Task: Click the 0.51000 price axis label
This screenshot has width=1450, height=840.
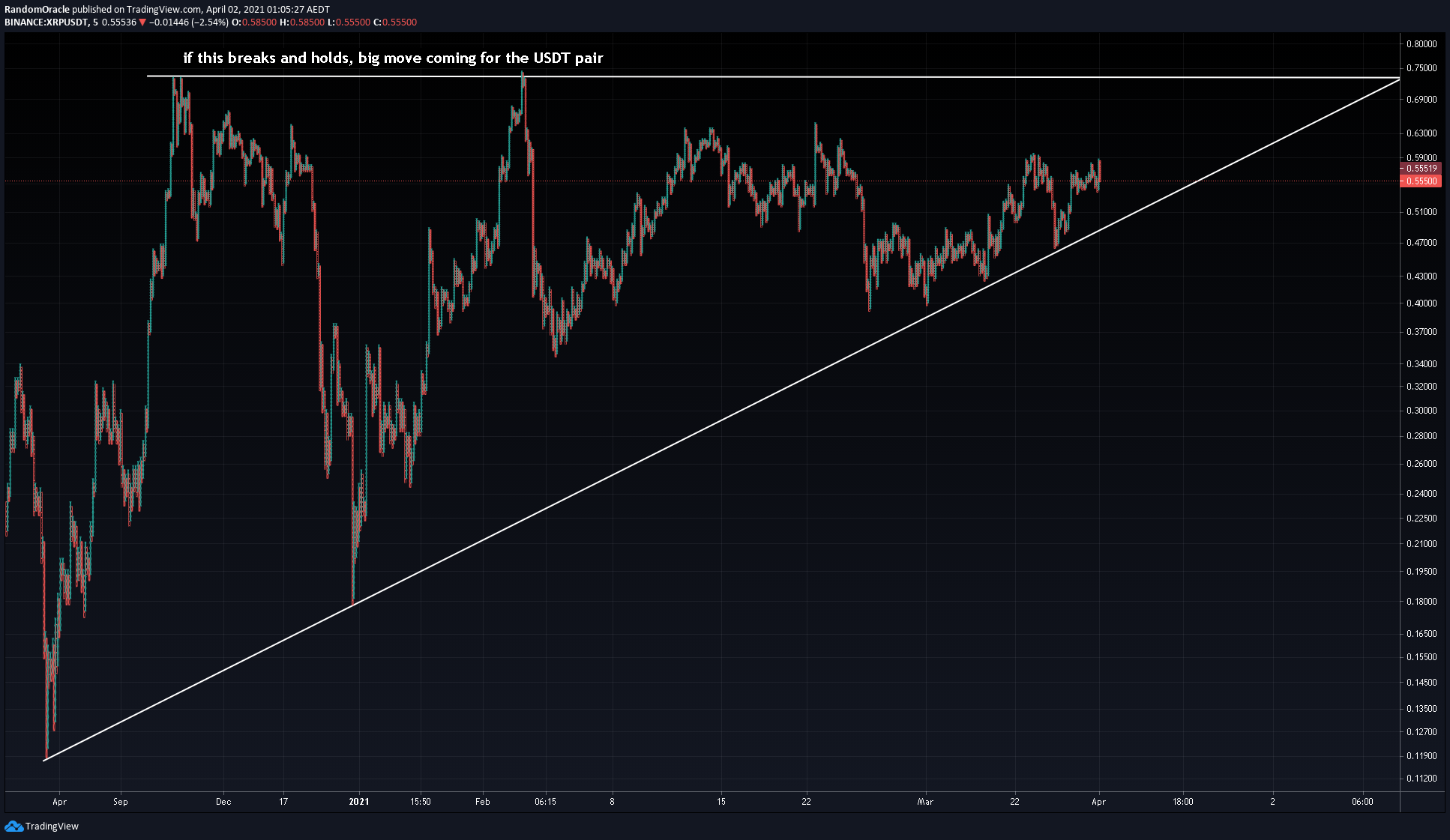Action: click(x=1422, y=212)
